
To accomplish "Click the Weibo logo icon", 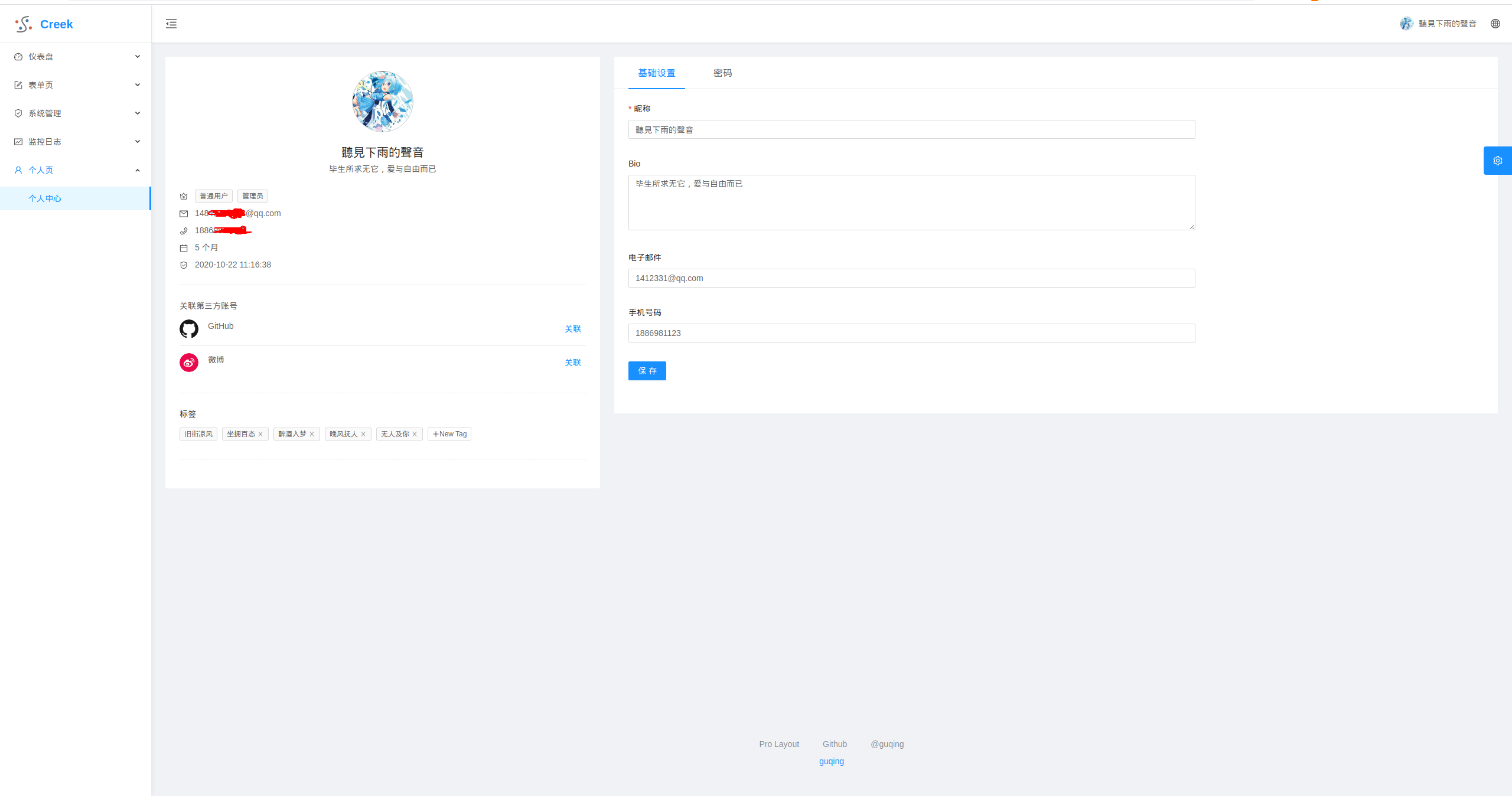I will (x=189, y=363).
